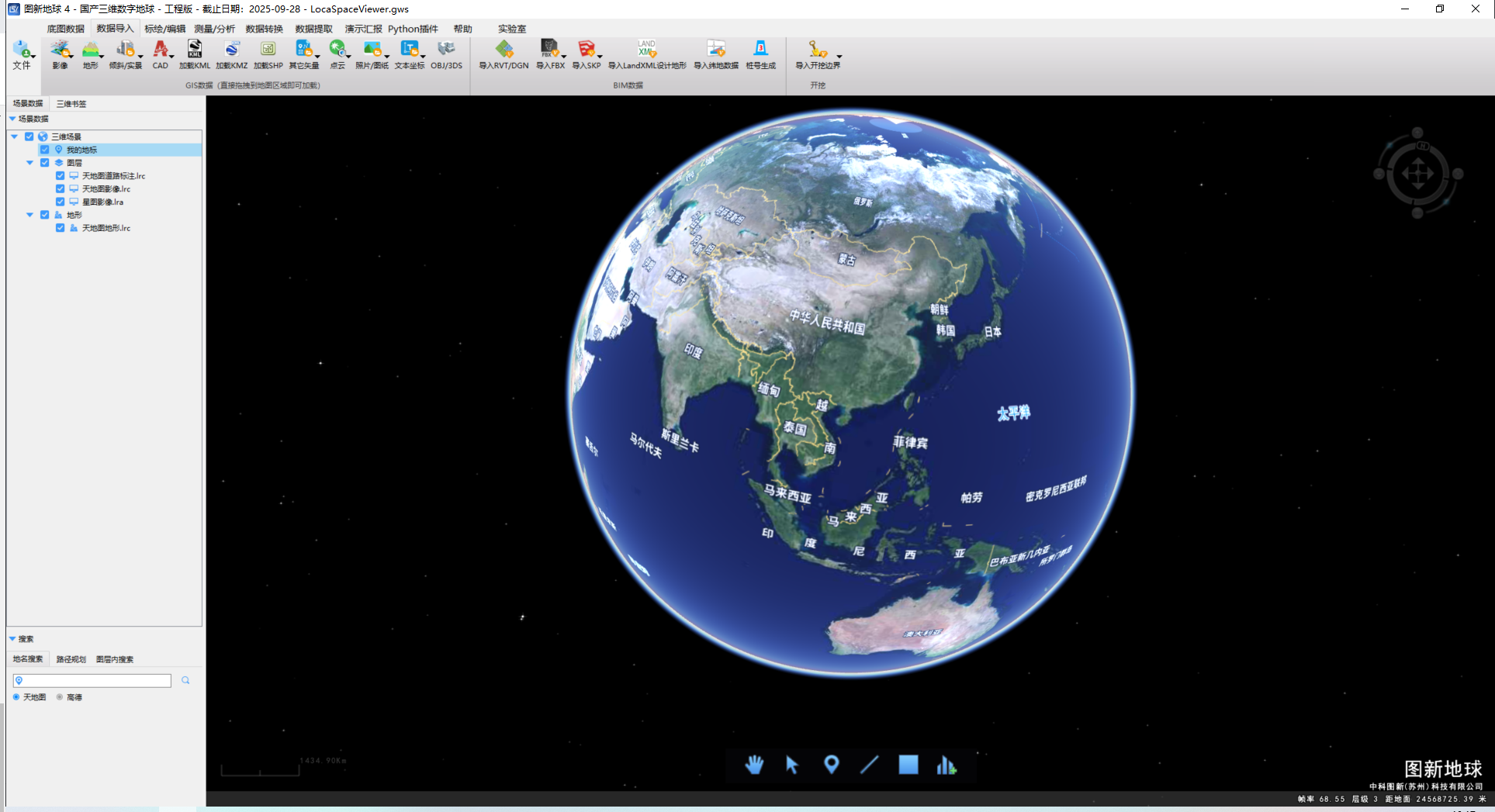Collapse the 图层 tree node
The width and height of the screenshot is (1495, 812).
click(x=29, y=163)
